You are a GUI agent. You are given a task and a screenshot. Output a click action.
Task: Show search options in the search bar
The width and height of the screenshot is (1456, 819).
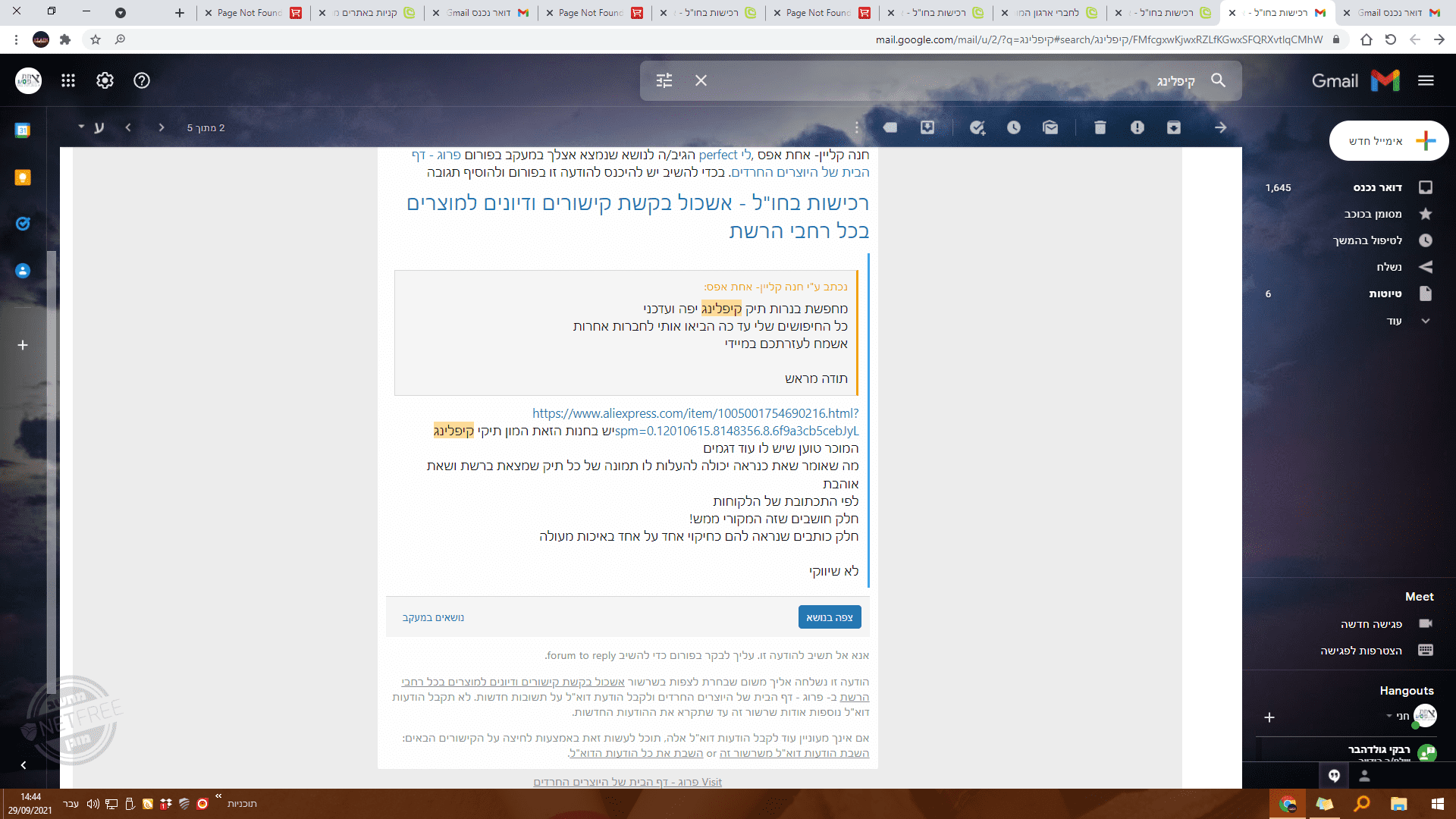(664, 80)
